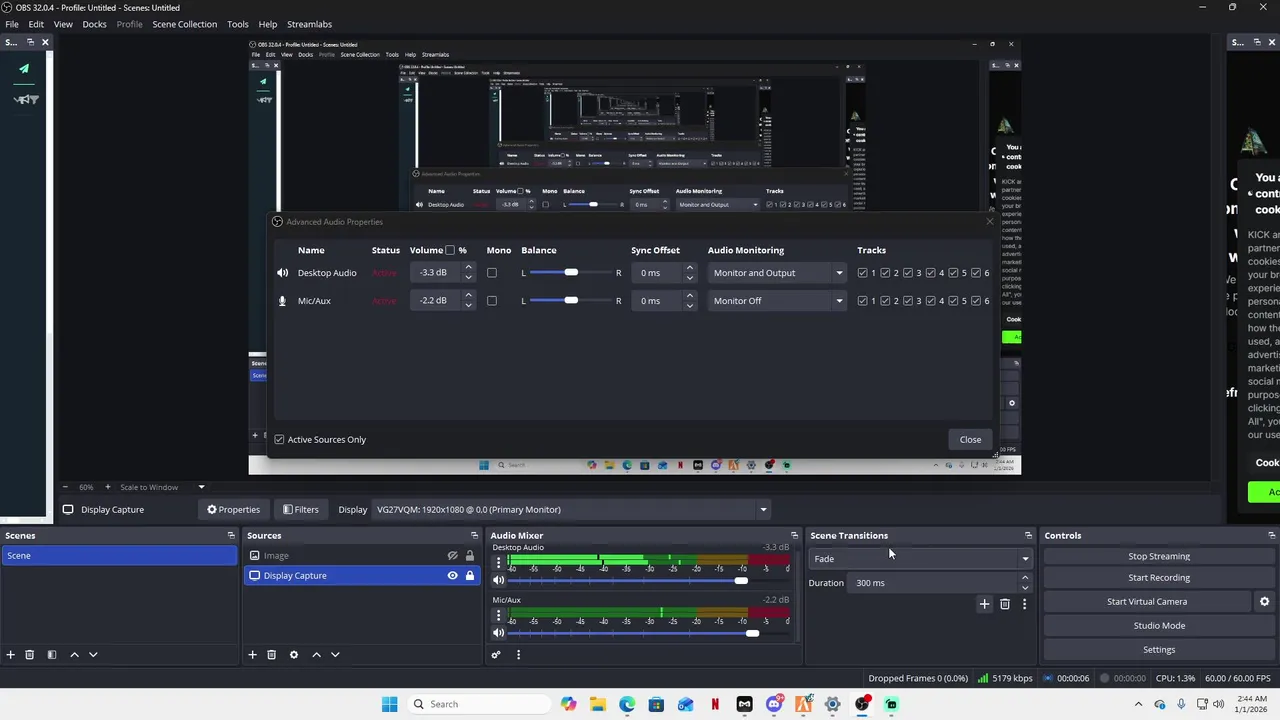Click the paper plane icon in Streamlabs dock

24,69
